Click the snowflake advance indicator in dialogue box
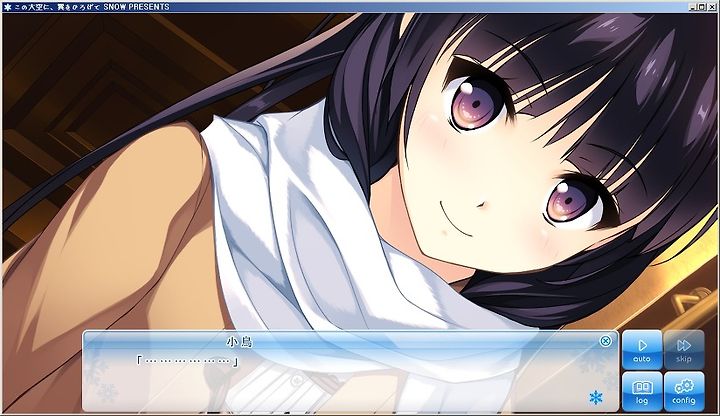 (596, 397)
